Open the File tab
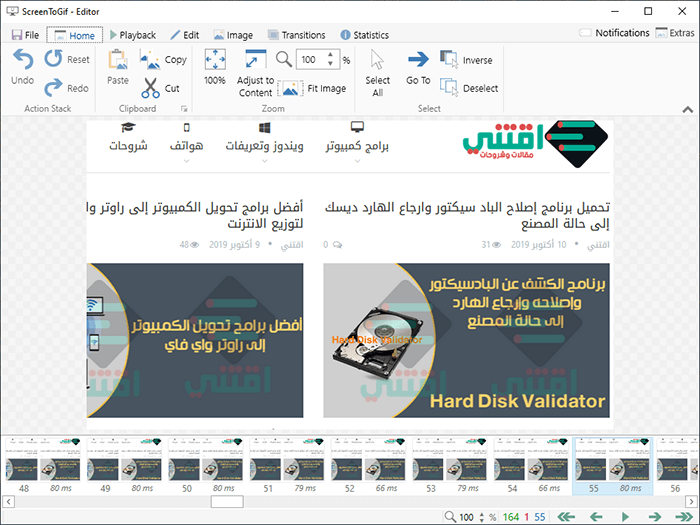700x525 pixels. [25, 35]
